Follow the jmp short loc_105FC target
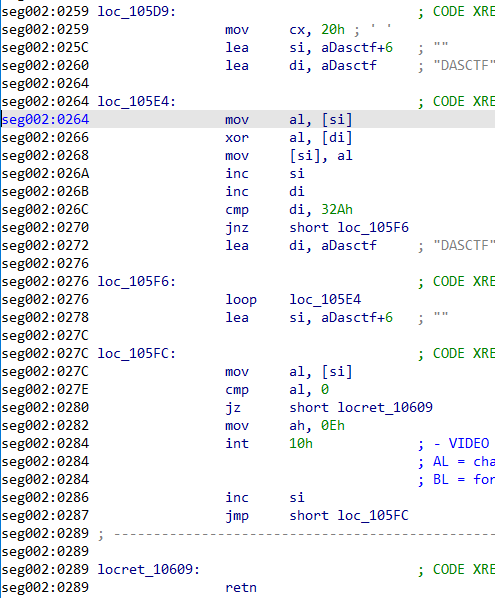Image resolution: width=495 pixels, height=598 pixels. tap(373, 516)
